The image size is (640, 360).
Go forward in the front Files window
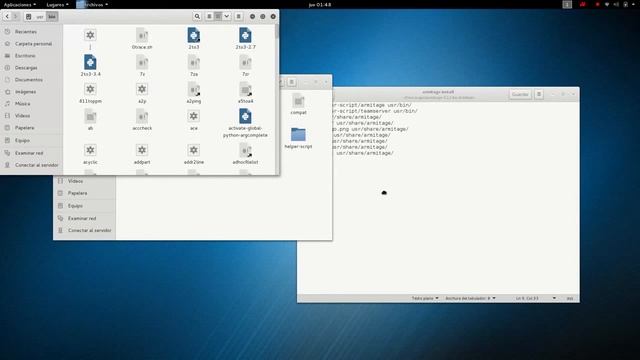click(16, 16)
